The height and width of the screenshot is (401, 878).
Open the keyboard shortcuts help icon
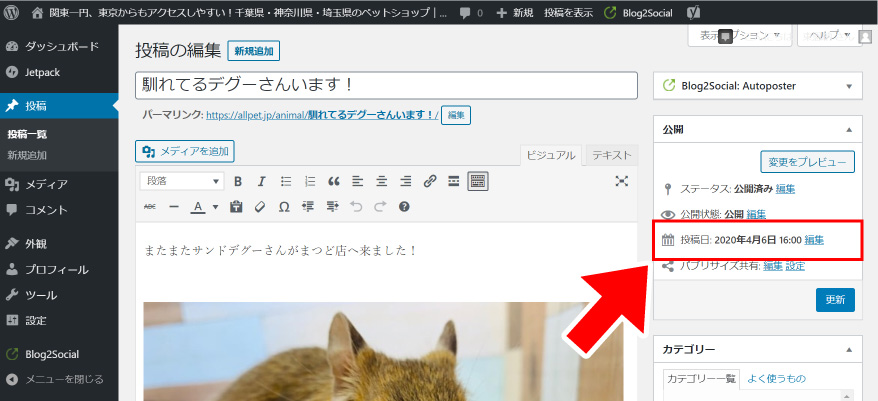tap(404, 207)
